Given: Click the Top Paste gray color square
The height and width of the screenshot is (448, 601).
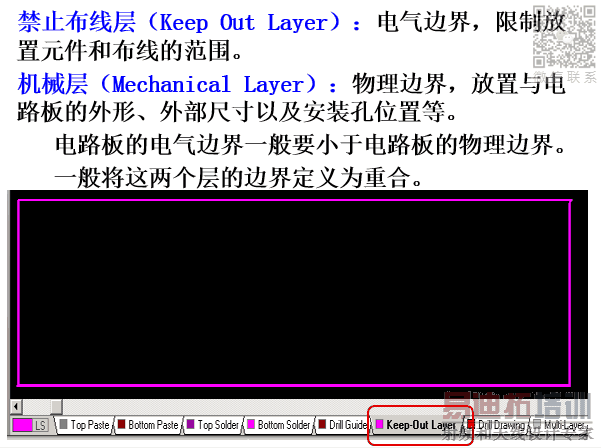Looking at the screenshot, I should click(x=64, y=424).
